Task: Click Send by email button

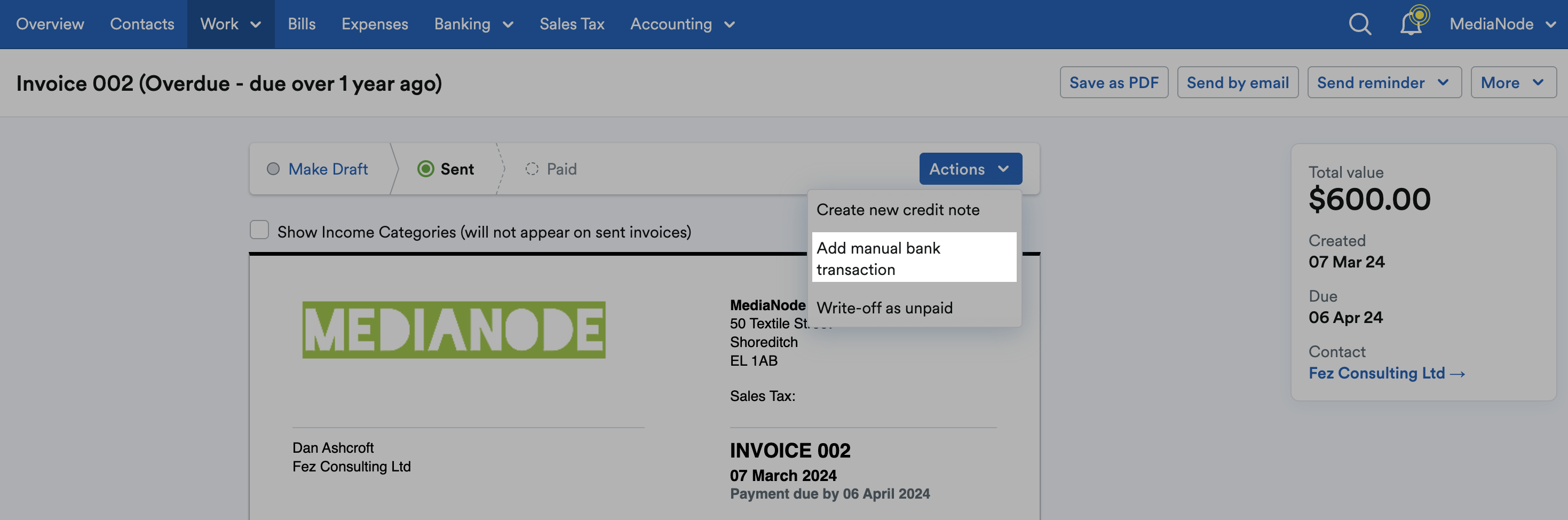Action: tap(1238, 82)
